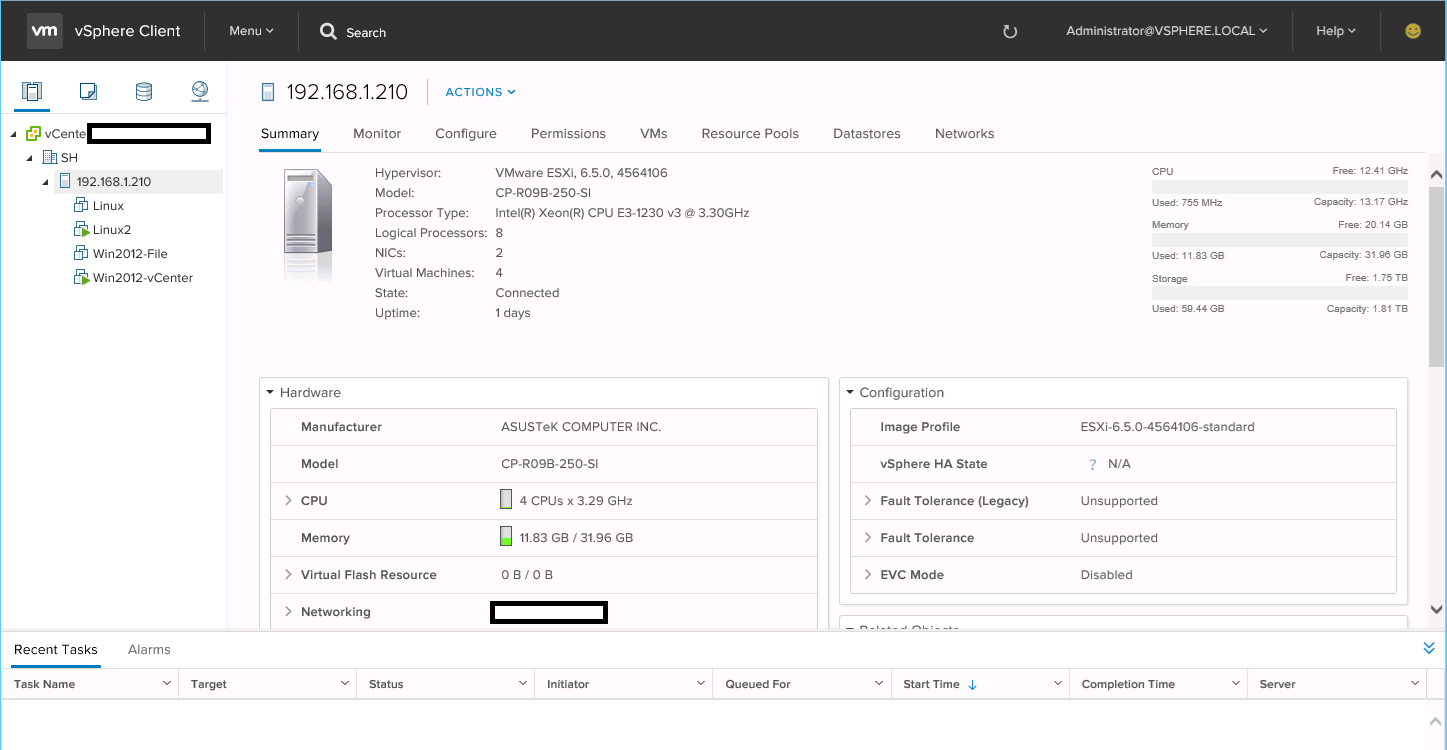Click the SH datacenter icon
The image size is (1447, 750).
click(49, 158)
